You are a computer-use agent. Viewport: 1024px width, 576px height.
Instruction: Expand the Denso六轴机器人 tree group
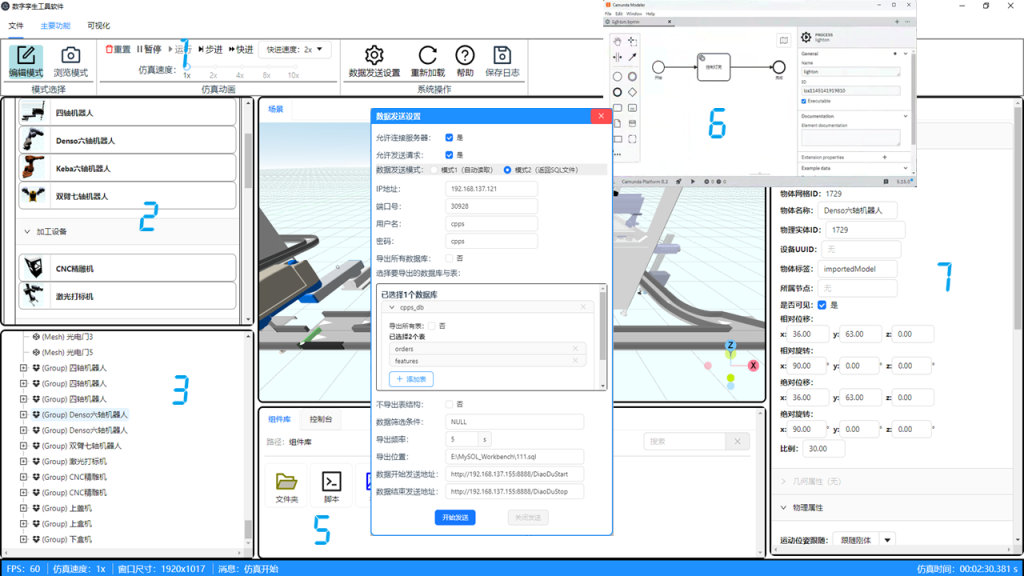[23, 414]
